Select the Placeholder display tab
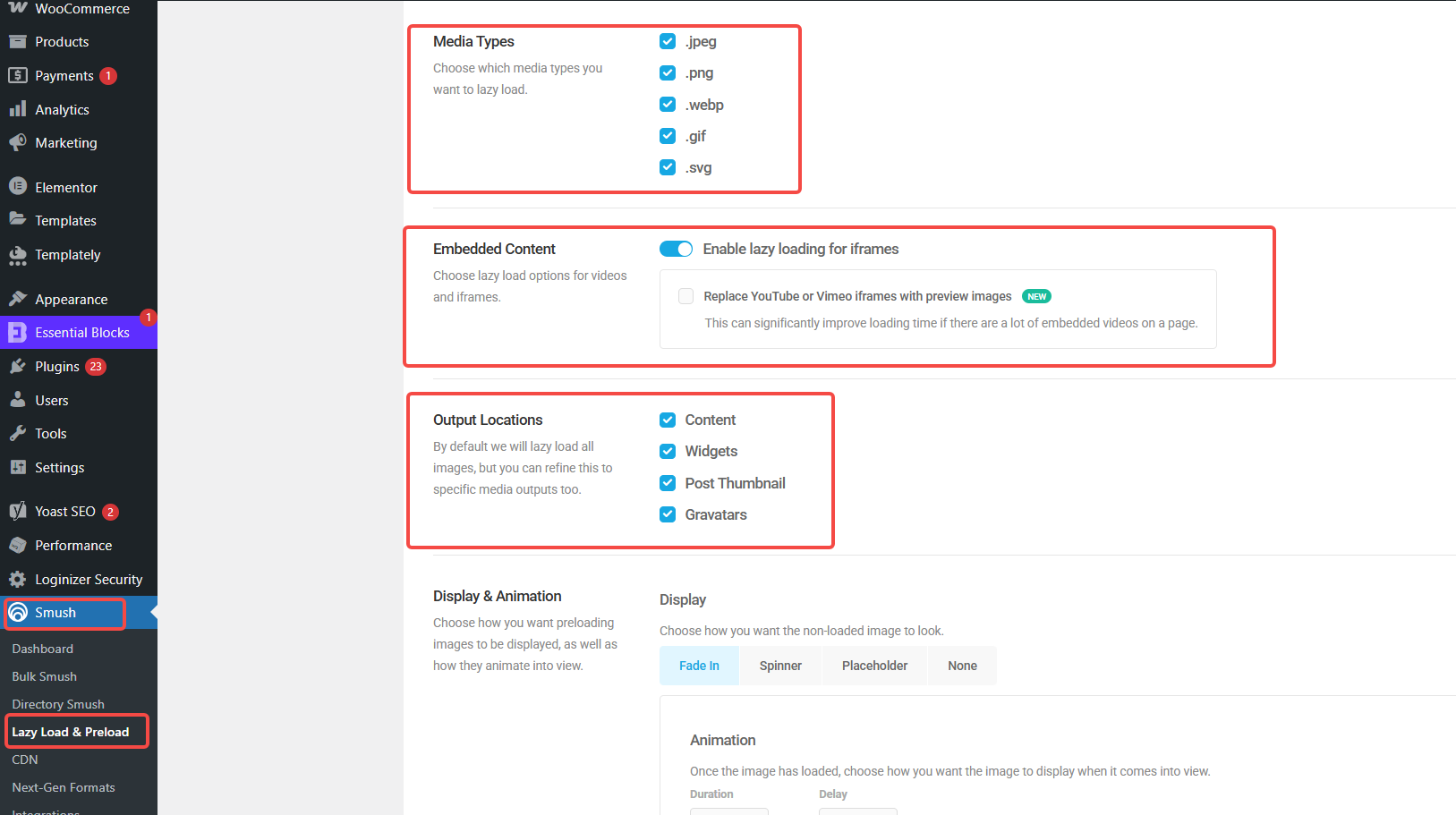Viewport: 1456px width, 815px height. tap(874, 666)
